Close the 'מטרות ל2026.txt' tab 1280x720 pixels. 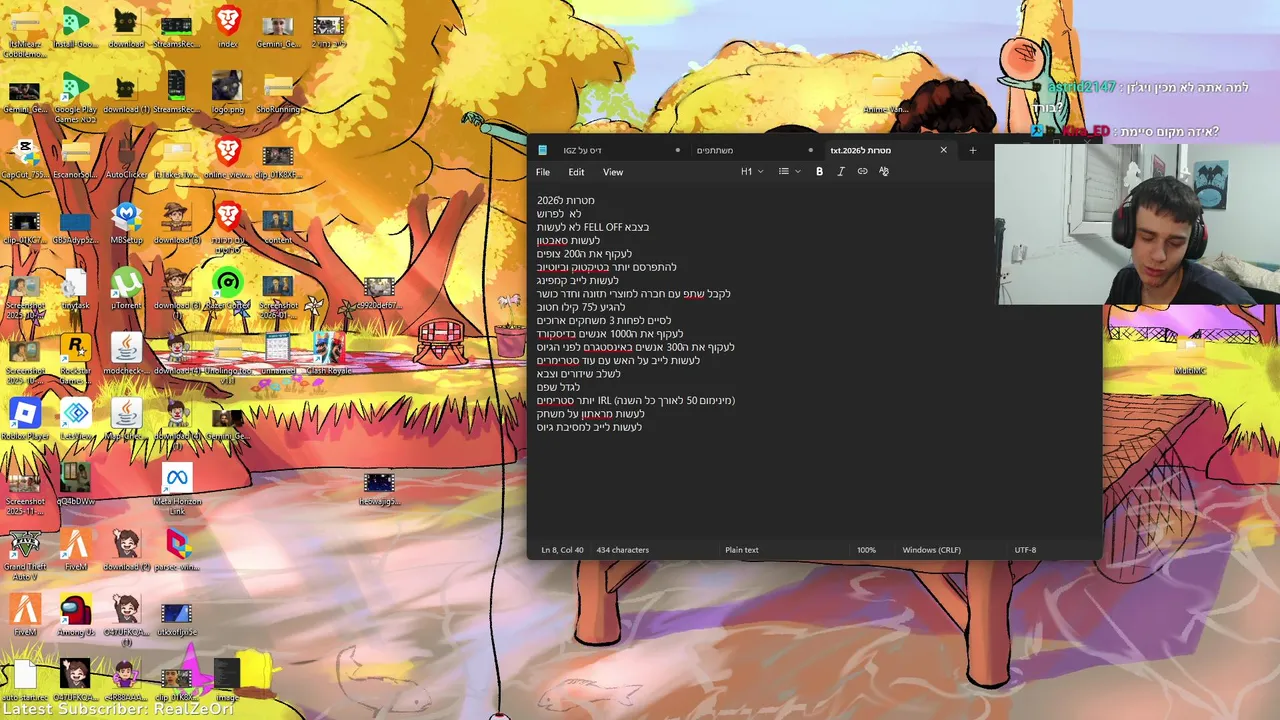point(943,150)
